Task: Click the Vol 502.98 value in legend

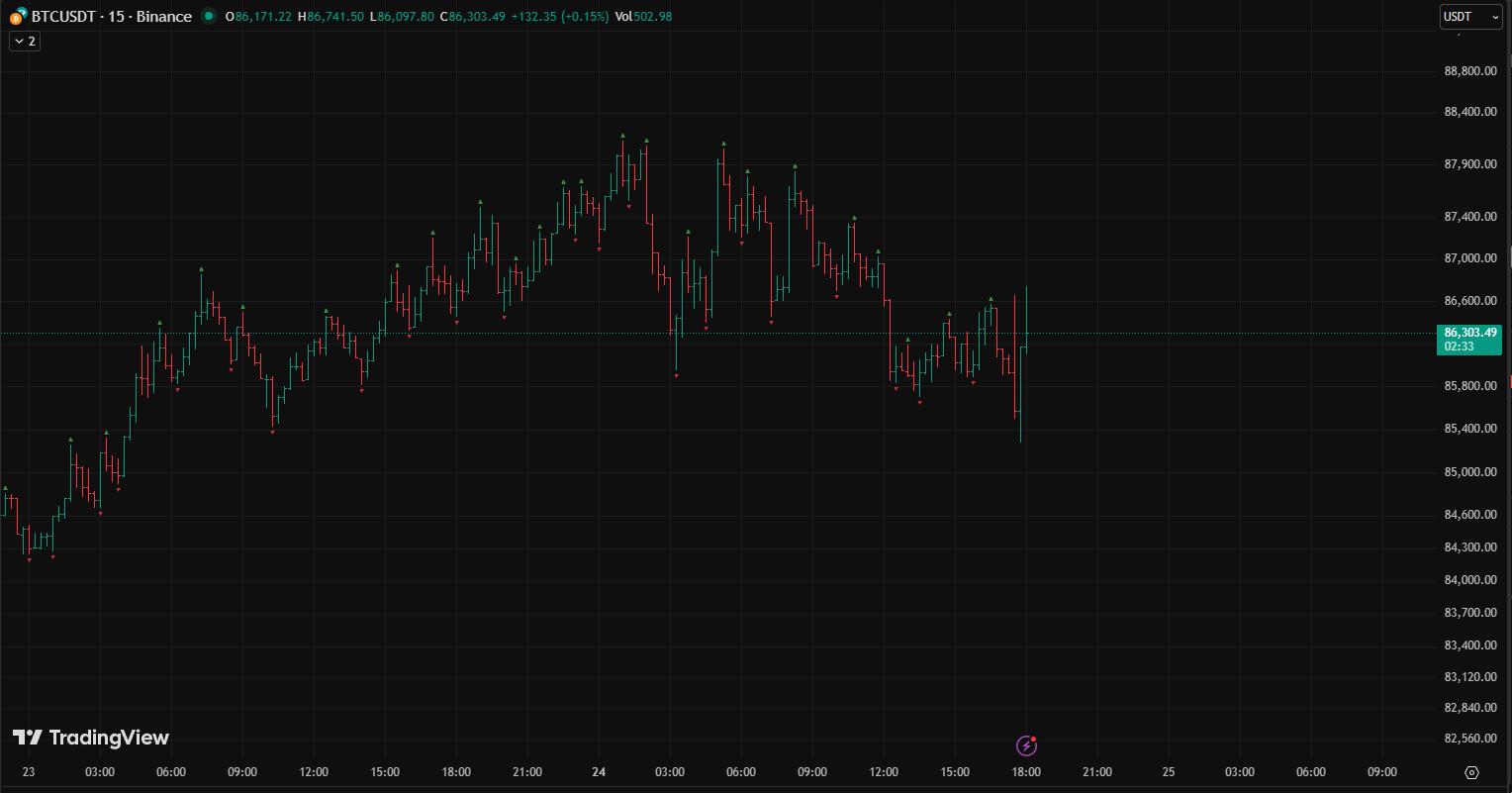Action: coord(643,17)
